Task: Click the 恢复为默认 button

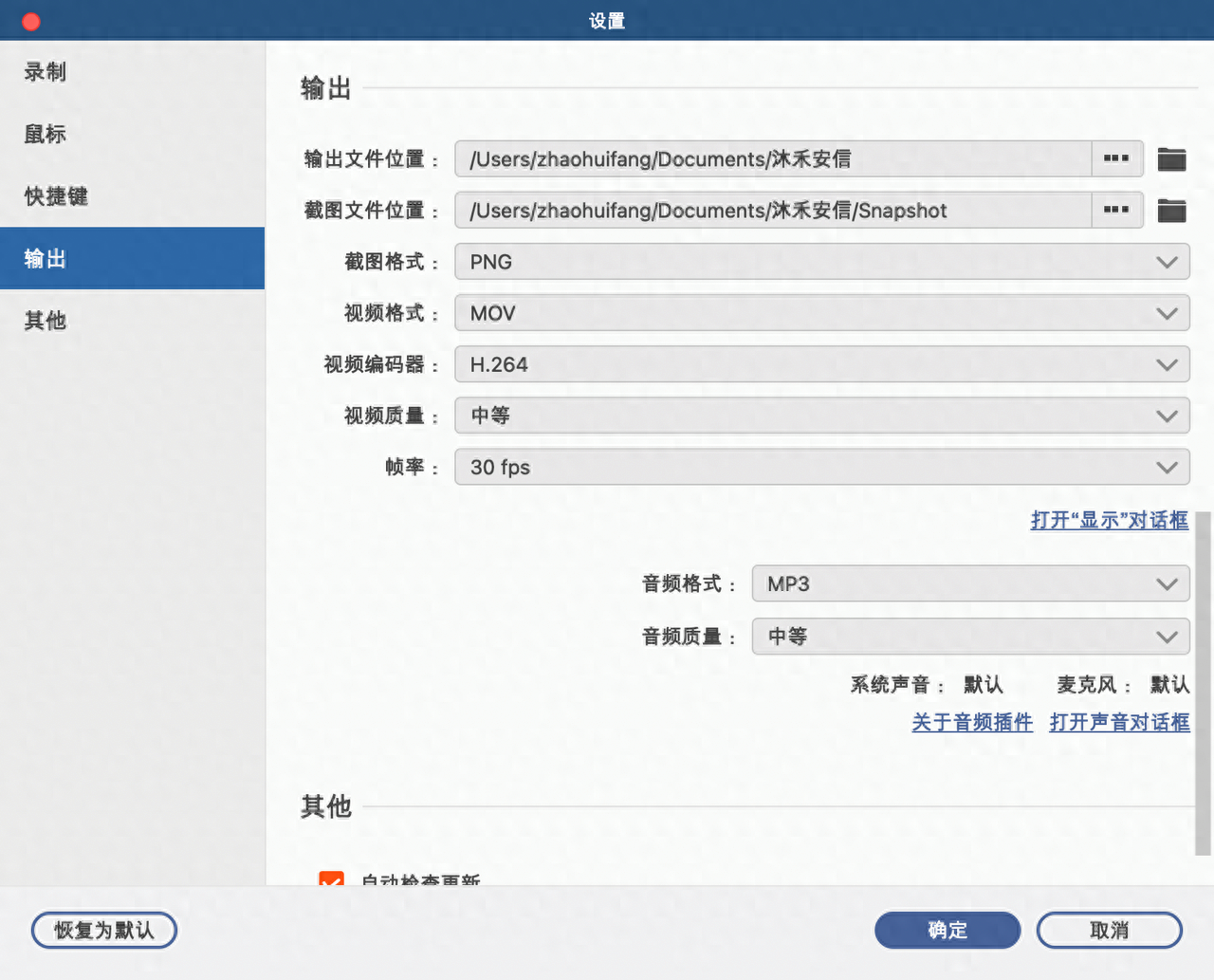Action: (103, 930)
